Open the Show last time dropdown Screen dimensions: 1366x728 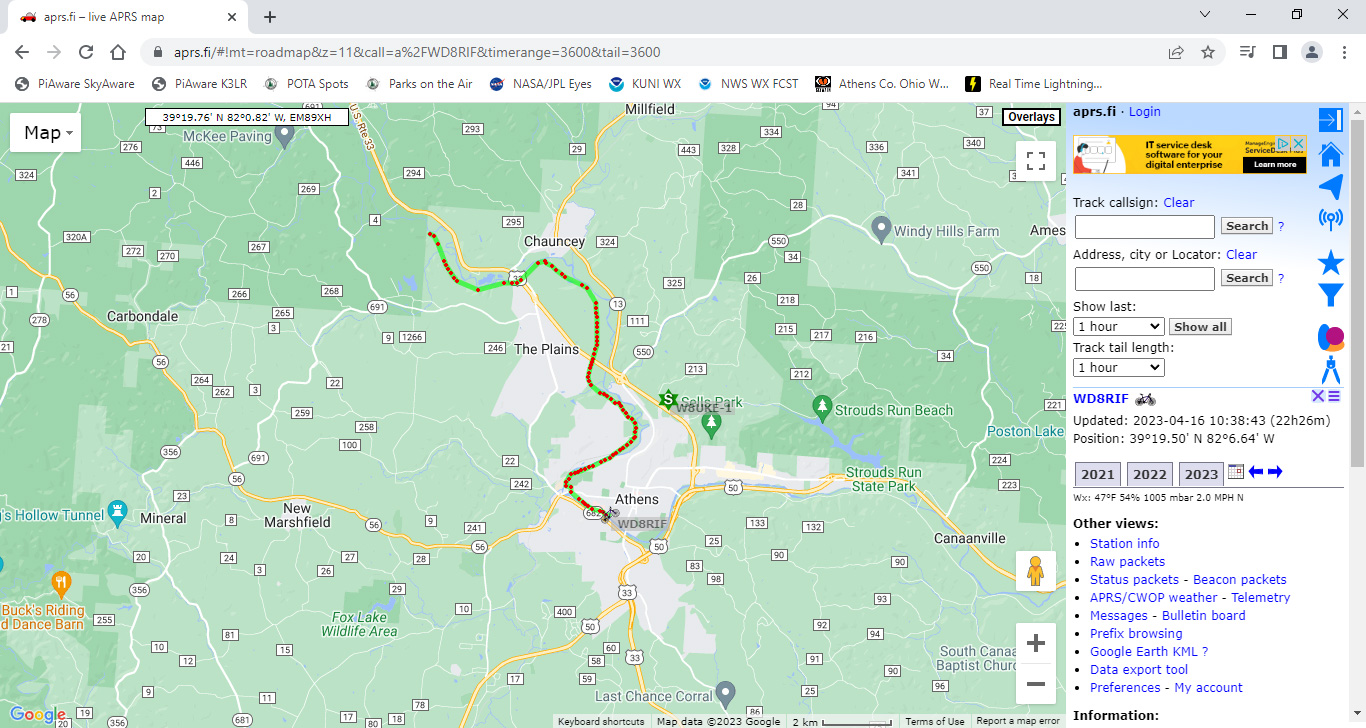pyautogui.click(x=1118, y=327)
